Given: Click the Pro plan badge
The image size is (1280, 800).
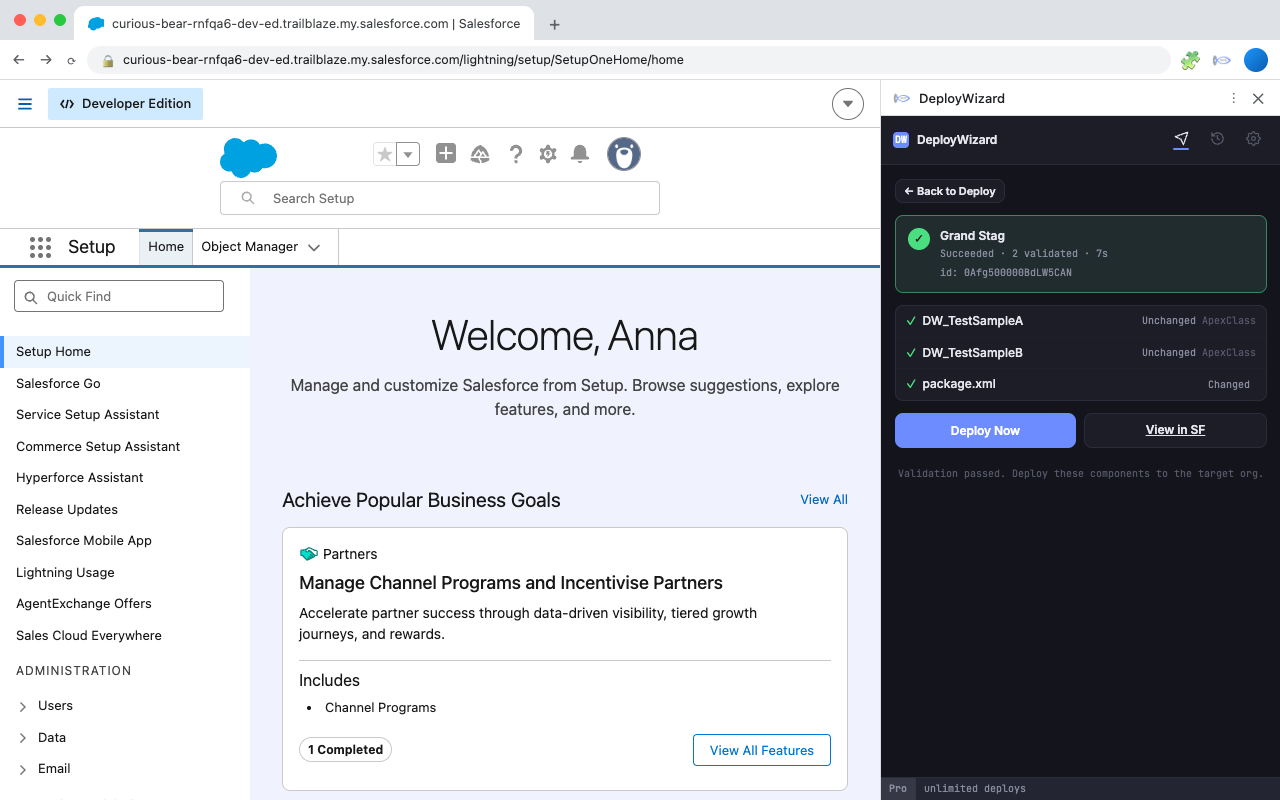Looking at the screenshot, I should [x=898, y=789].
